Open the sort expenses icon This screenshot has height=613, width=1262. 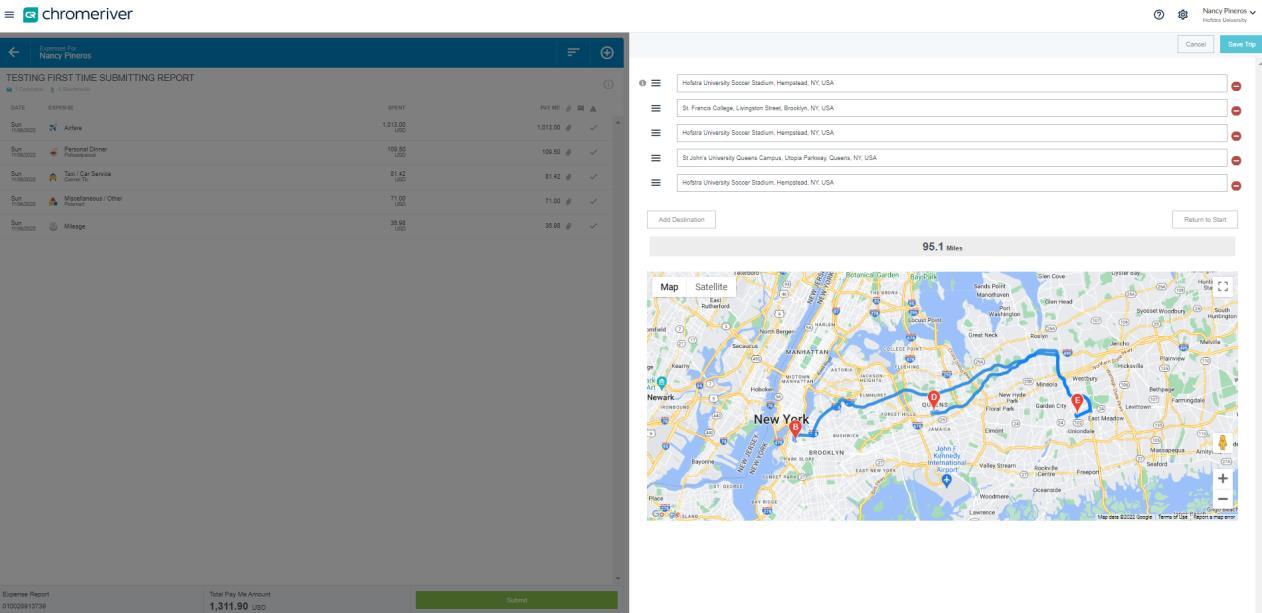click(x=575, y=52)
